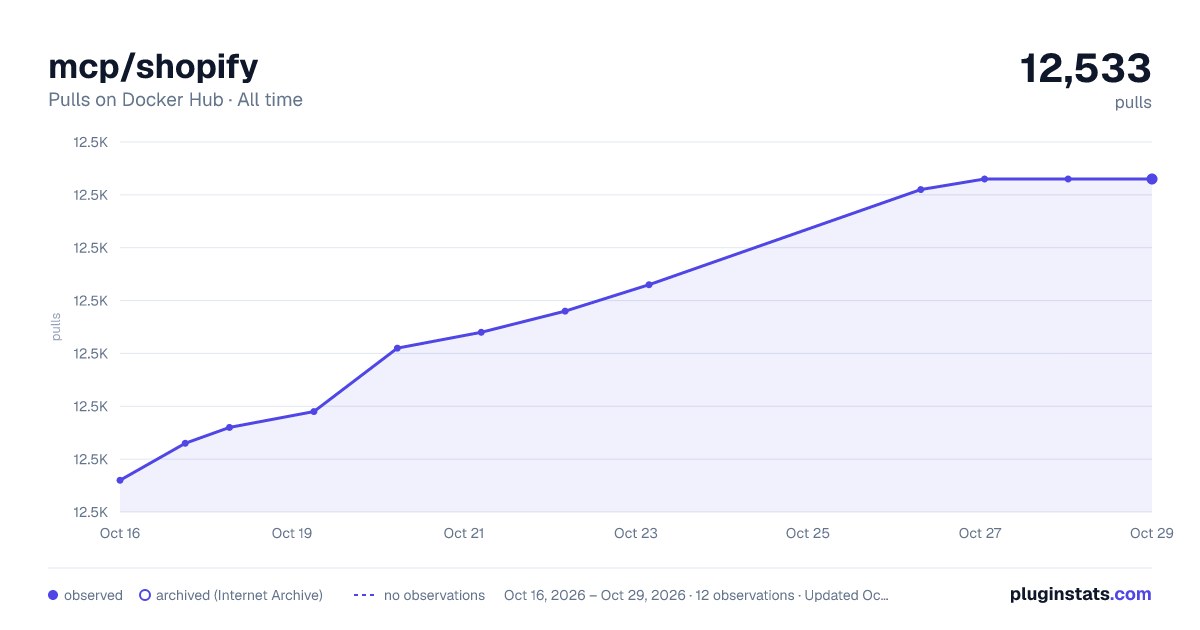Click the Oct 27 axis label
The height and width of the screenshot is (630, 1200).
(980, 533)
